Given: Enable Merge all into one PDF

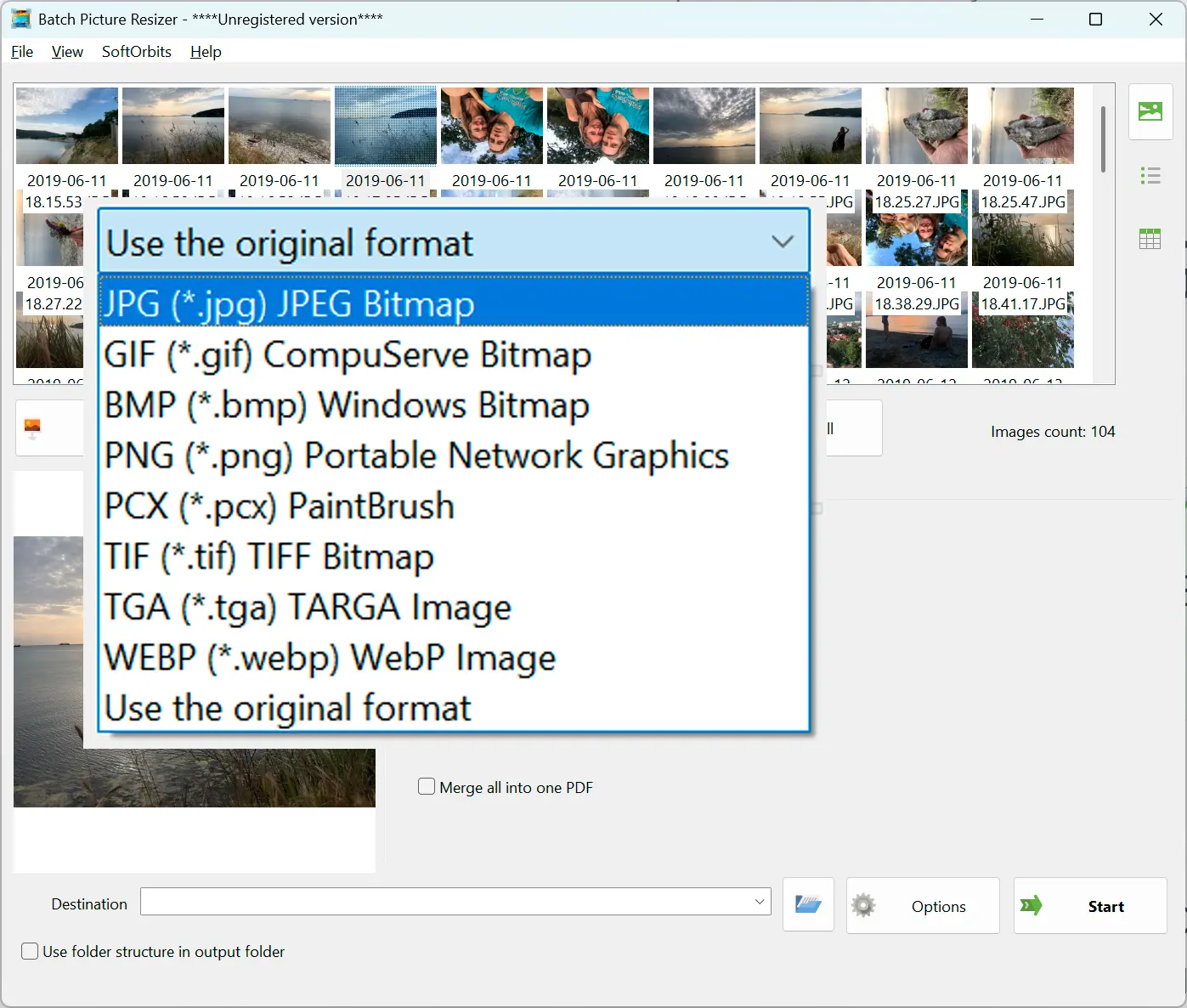Looking at the screenshot, I should click(x=427, y=787).
